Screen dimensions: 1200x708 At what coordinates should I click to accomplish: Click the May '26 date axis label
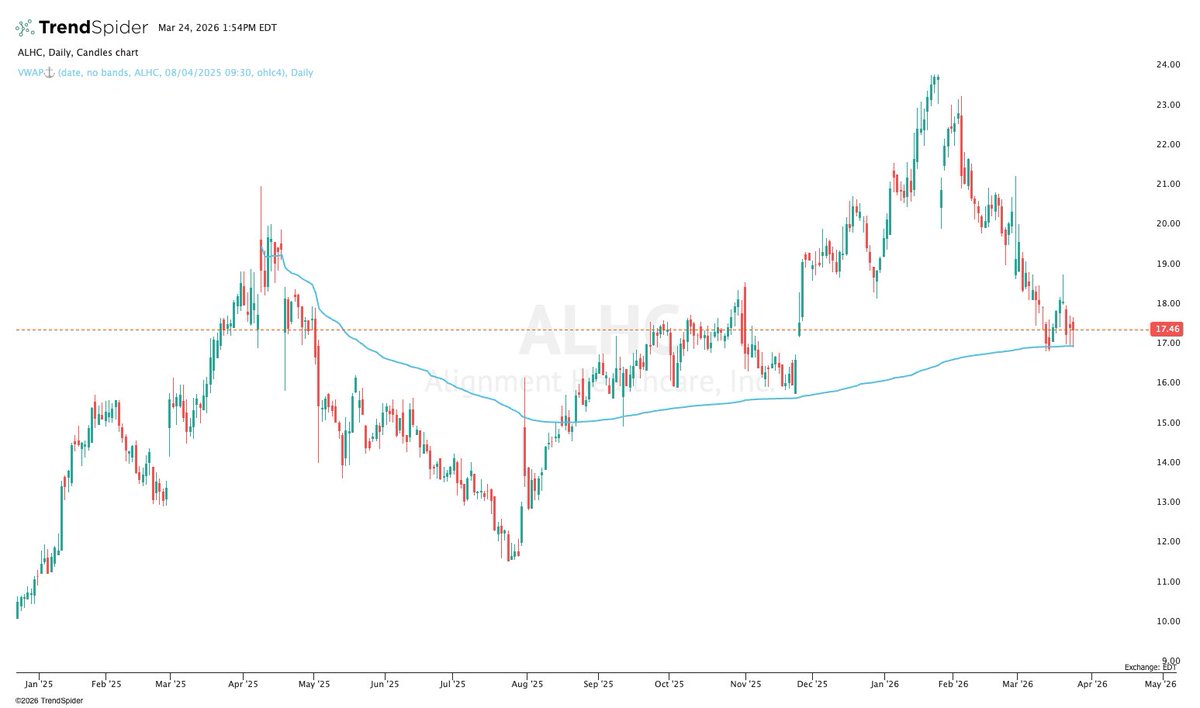[1159, 684]
